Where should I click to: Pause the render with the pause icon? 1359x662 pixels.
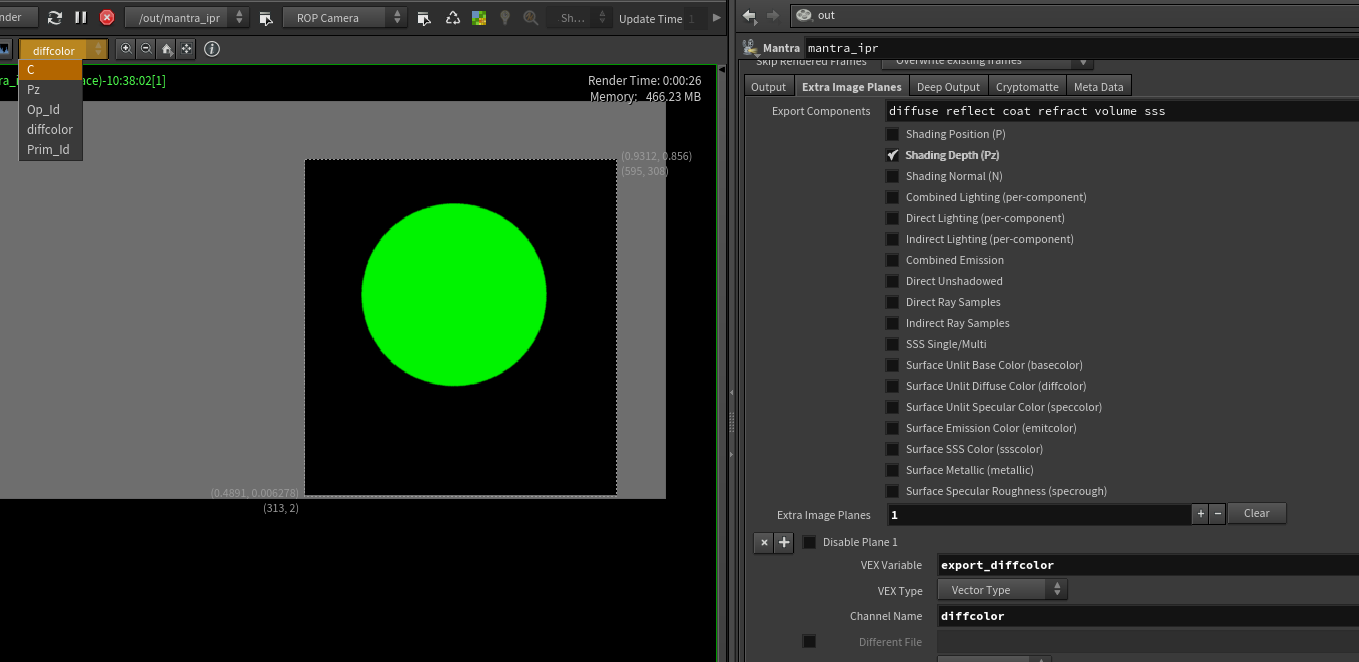coord(81,18)
